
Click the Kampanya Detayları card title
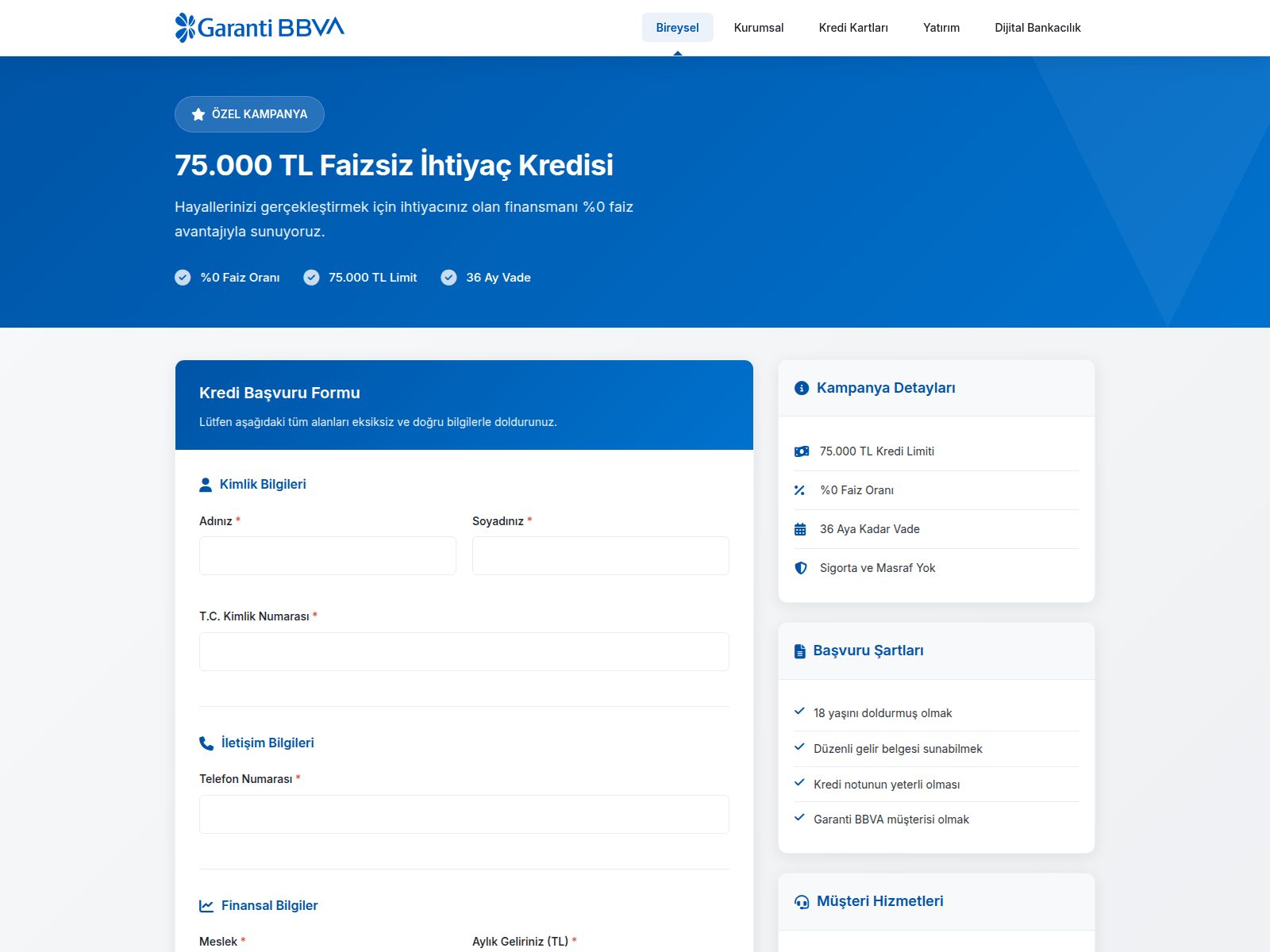point(886,388)
